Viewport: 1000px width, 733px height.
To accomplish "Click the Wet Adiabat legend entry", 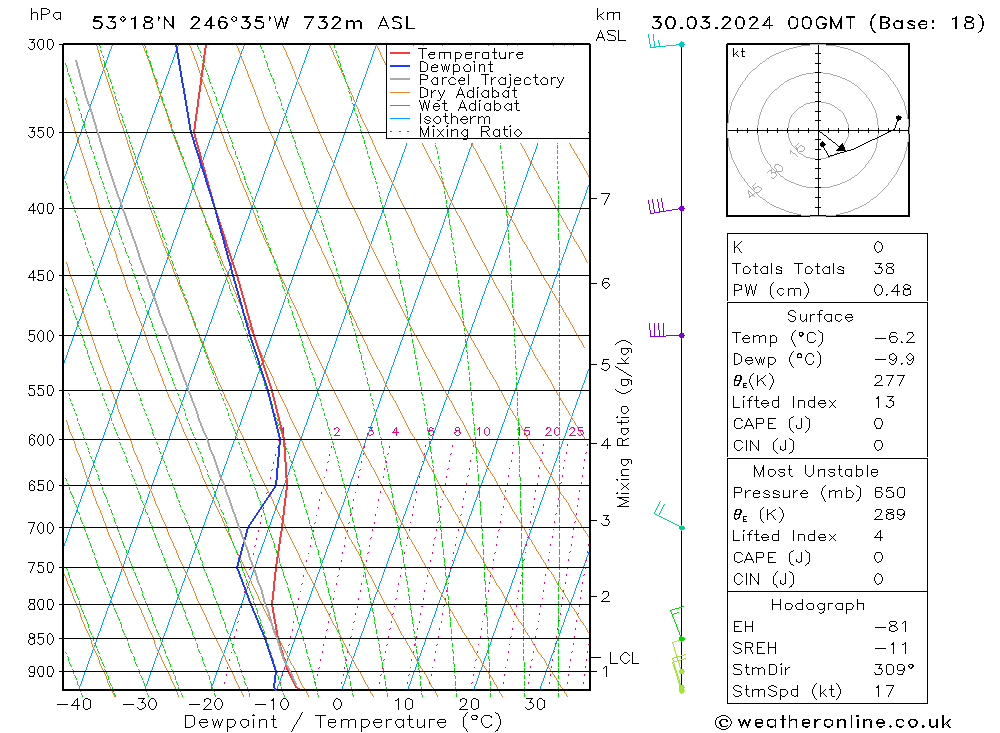I will tap(455, 106).
